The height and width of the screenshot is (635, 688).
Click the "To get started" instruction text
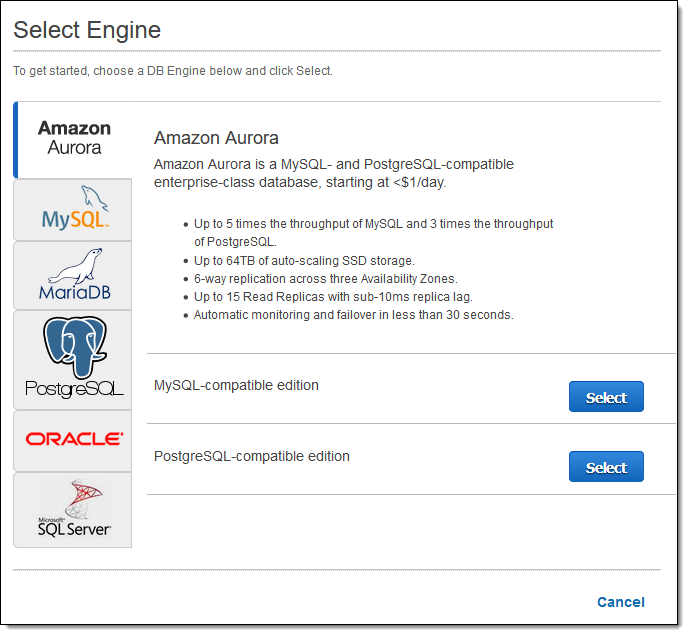click(x=172, y=71)
